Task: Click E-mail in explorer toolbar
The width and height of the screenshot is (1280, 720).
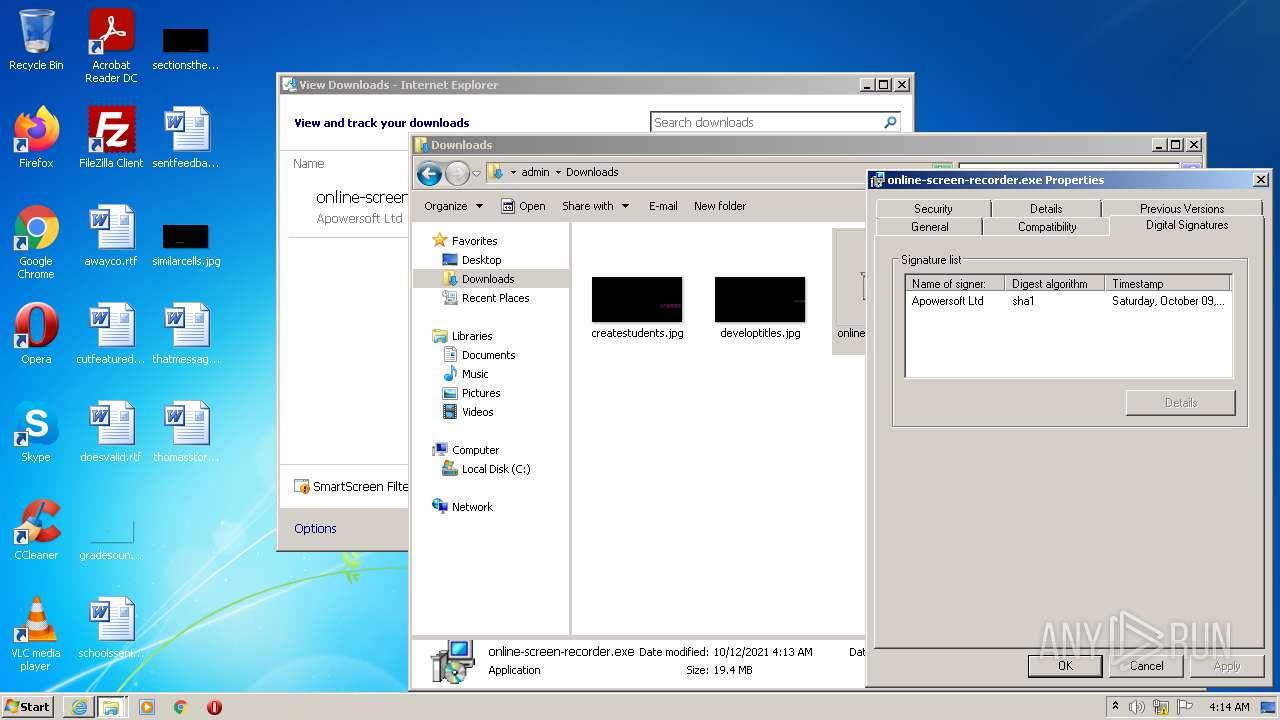Action: 663,206
